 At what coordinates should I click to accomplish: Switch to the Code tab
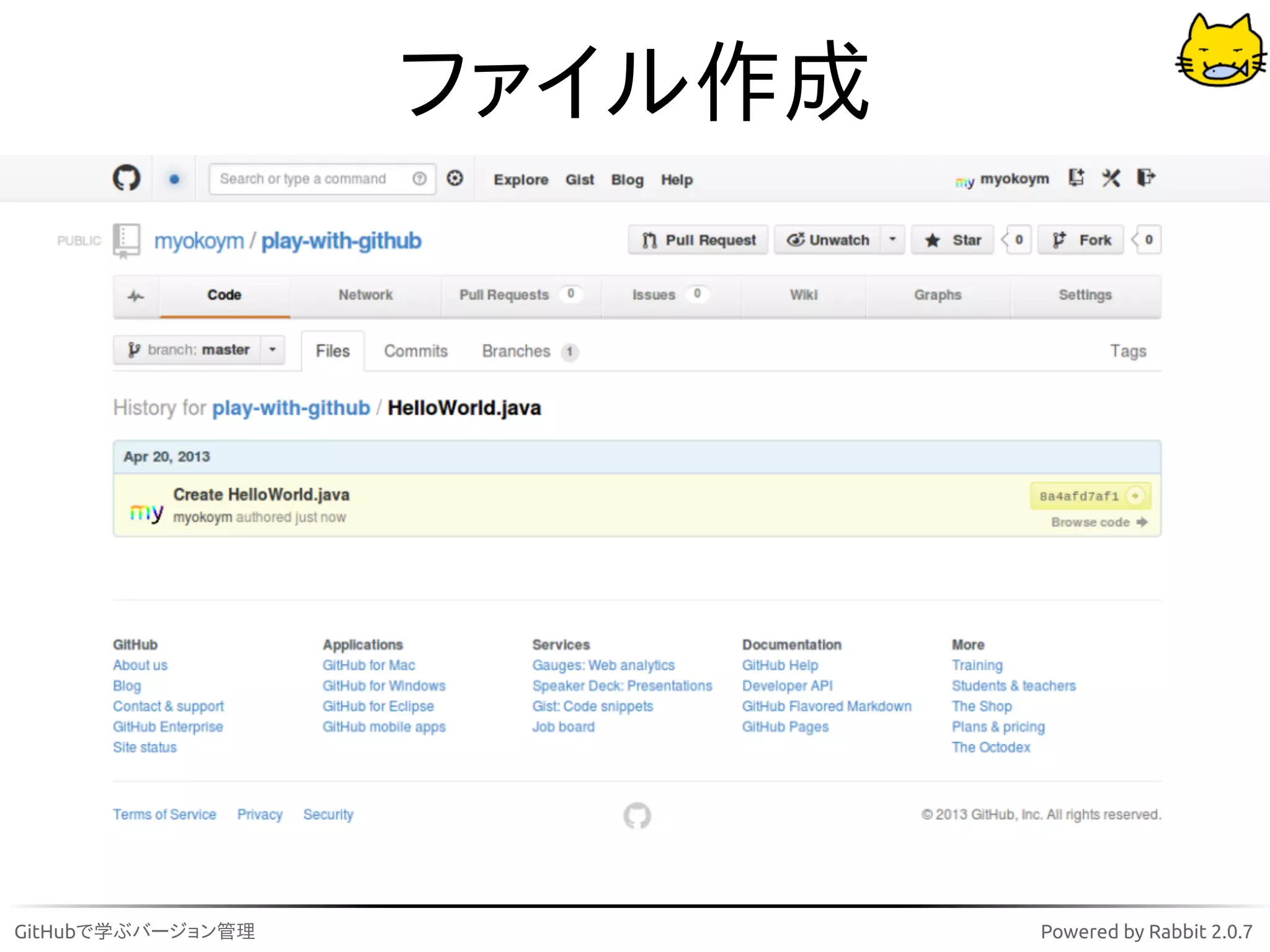click(x=224, y=295)
